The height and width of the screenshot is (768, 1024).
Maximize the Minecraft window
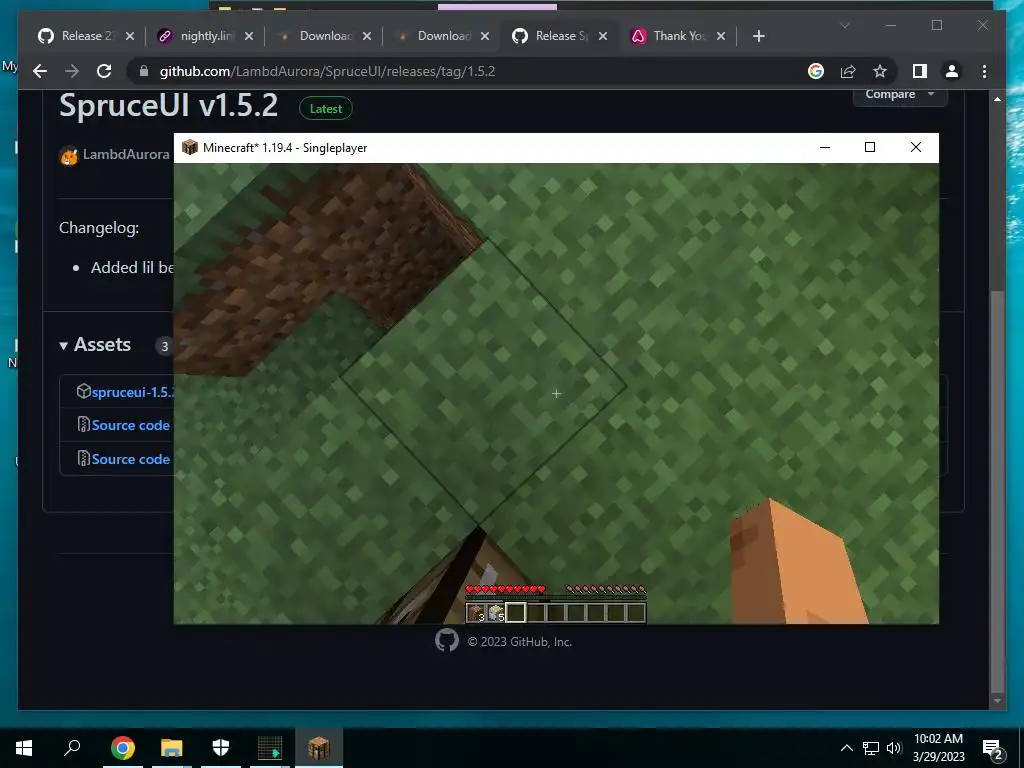coord(869,148)
